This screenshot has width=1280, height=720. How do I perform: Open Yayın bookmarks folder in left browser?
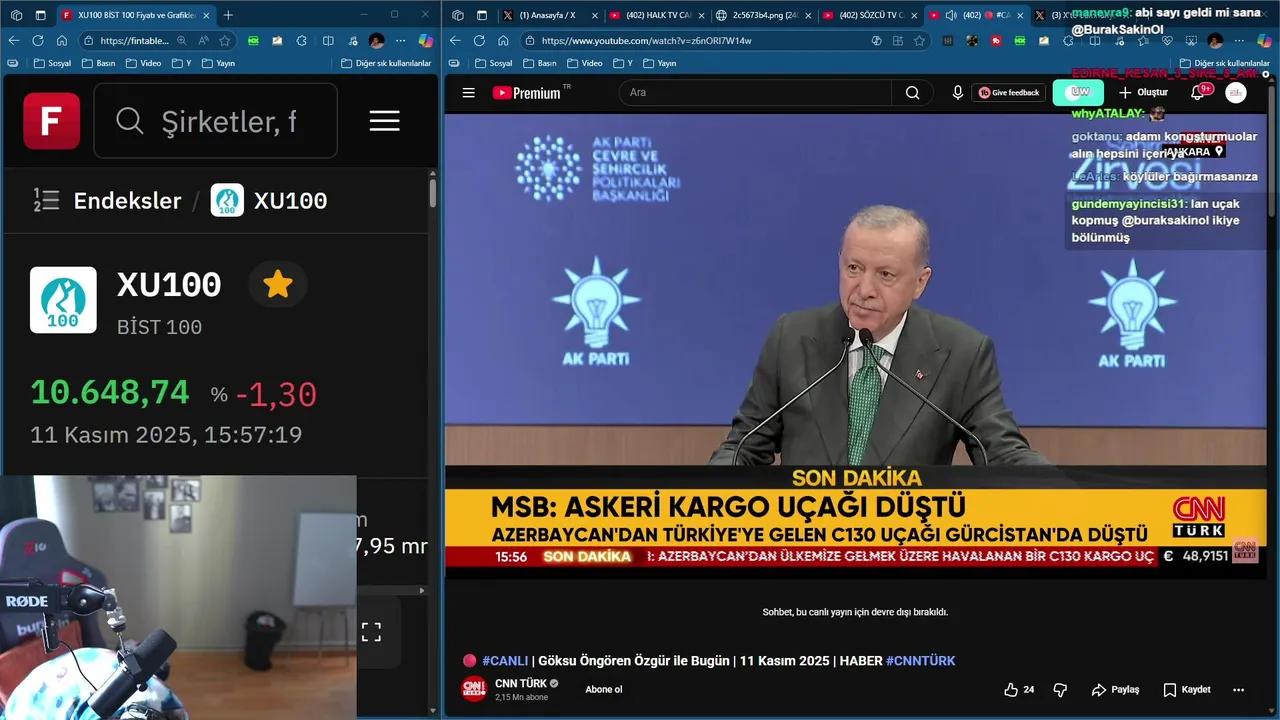[219, 63]
